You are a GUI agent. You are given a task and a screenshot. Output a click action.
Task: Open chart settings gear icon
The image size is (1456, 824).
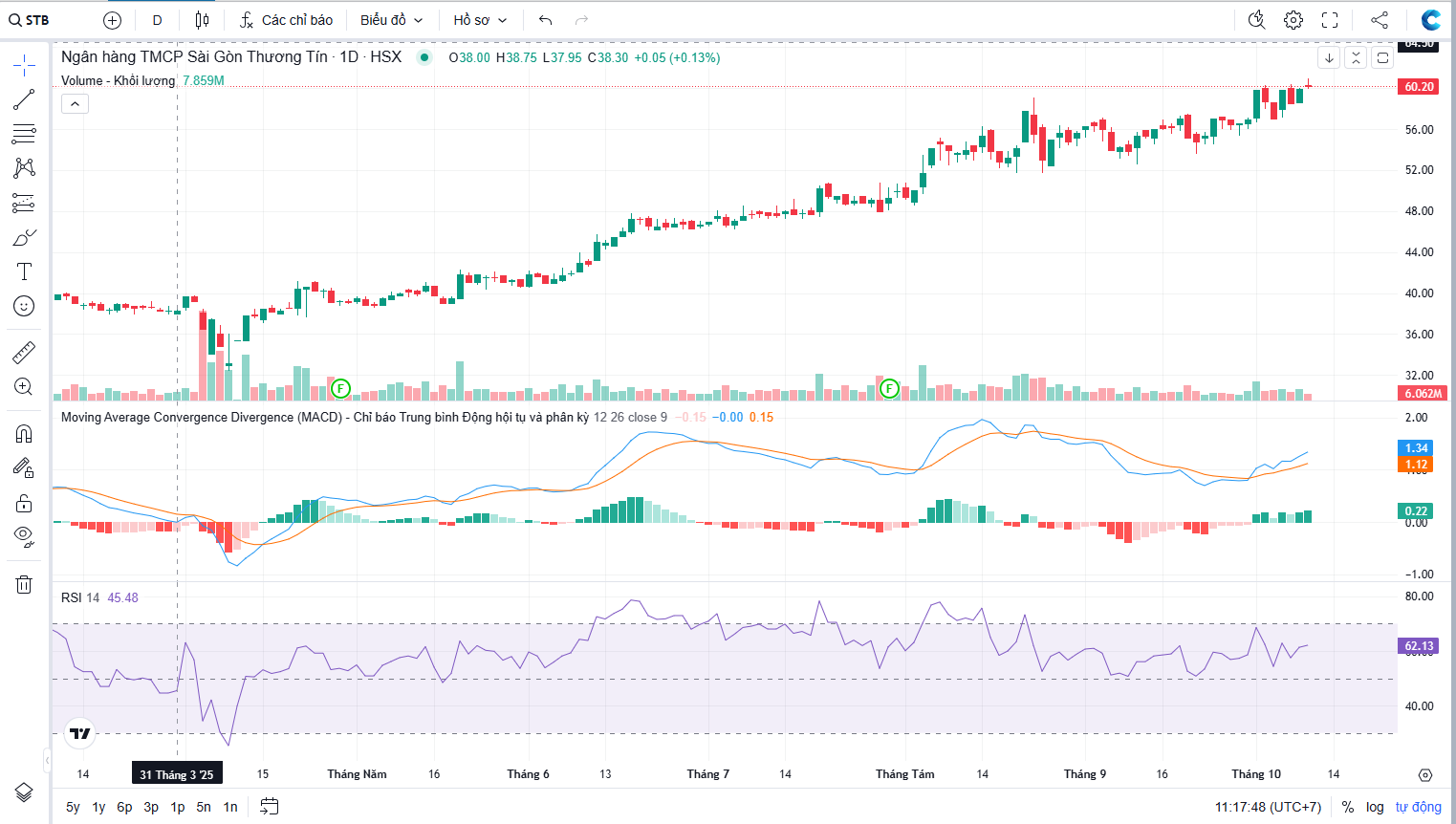[1293, 20]
